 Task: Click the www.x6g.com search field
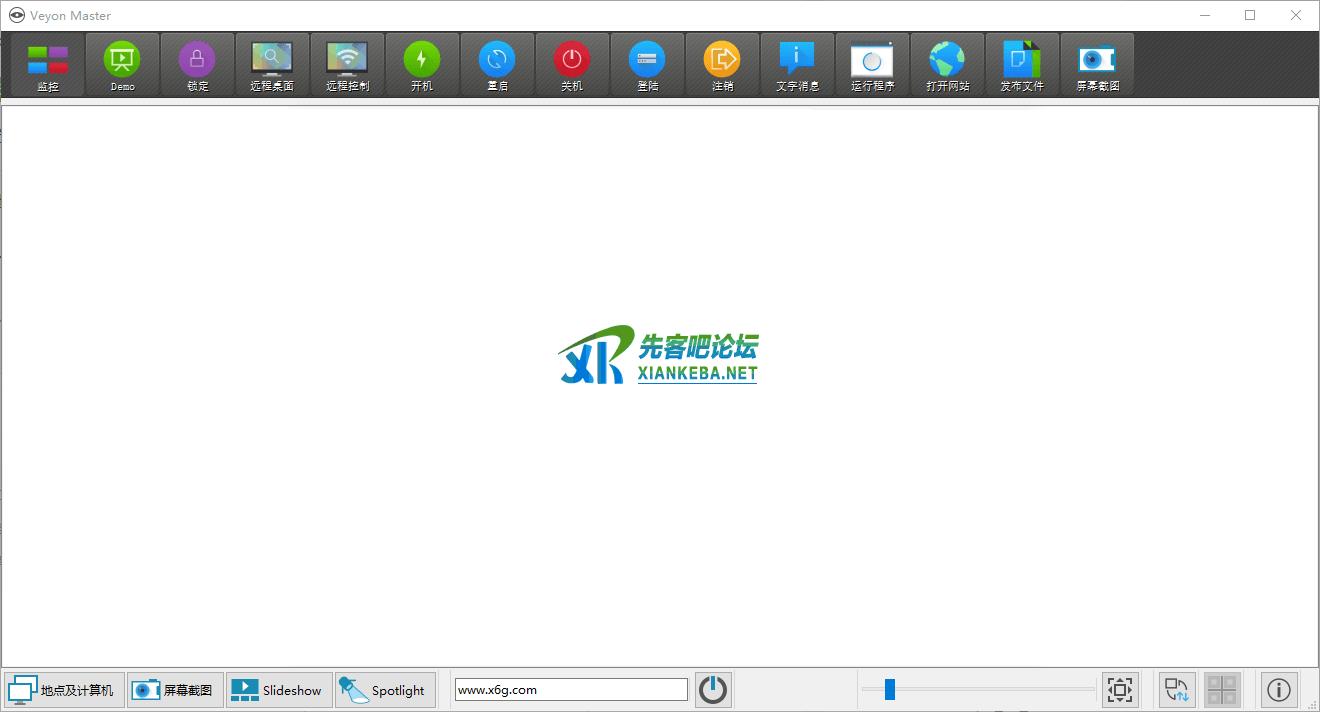570,690
